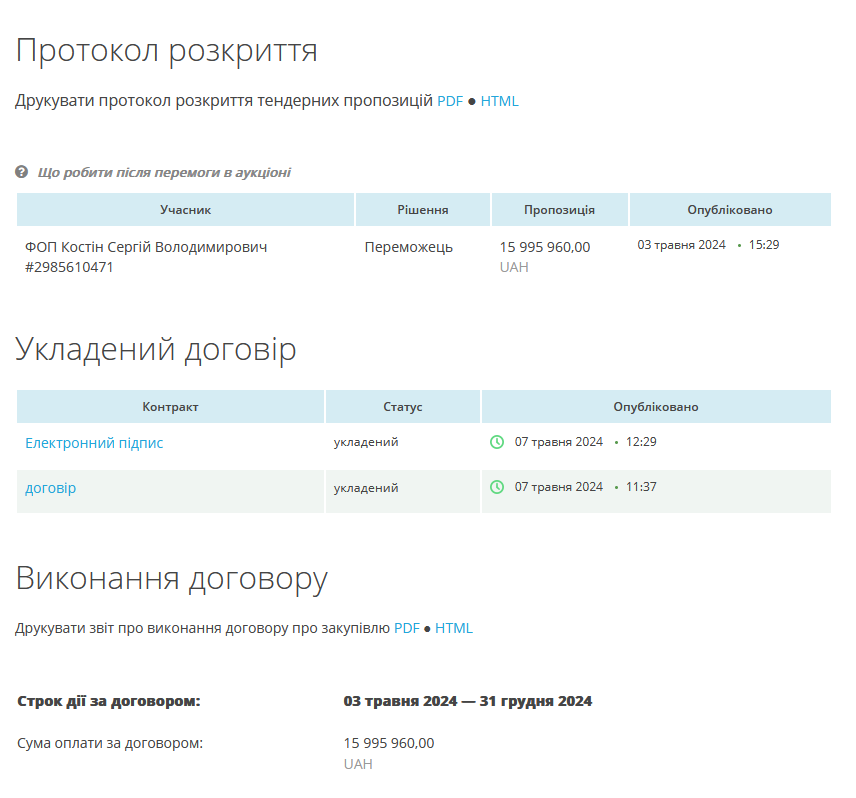Open the договір contract document link
856x798 pixels.
(50, 488)
